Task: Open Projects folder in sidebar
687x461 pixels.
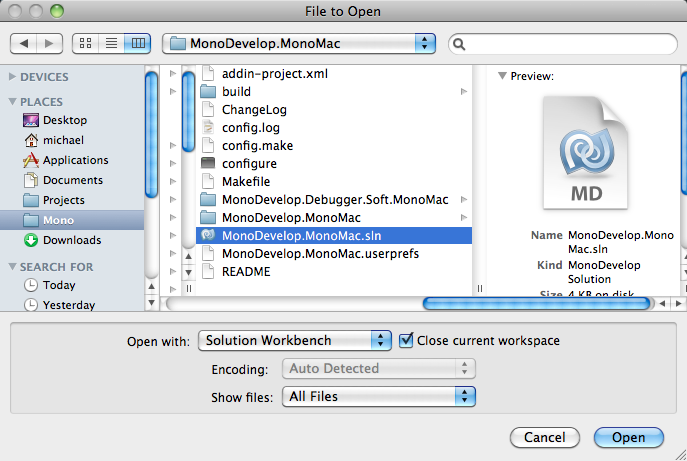Action: (x=72, y=200)
